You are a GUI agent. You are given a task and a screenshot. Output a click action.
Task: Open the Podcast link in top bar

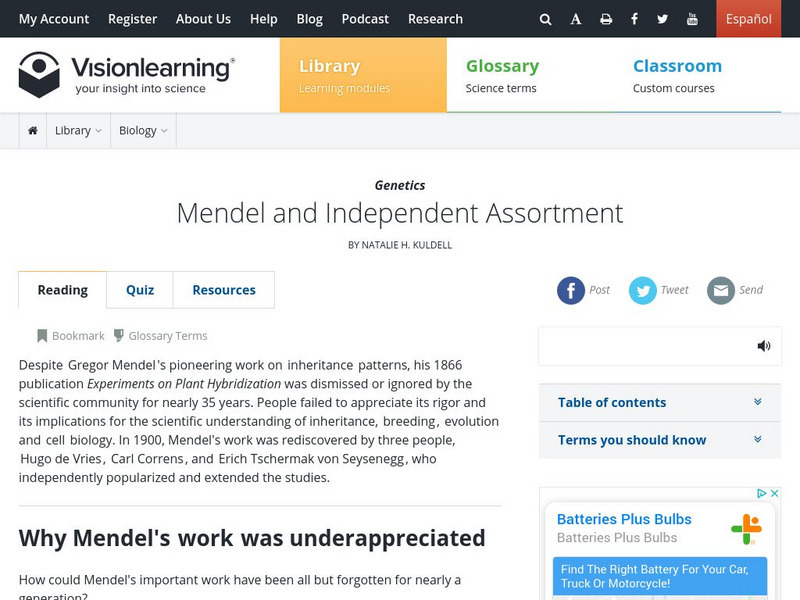pos(366,19)
